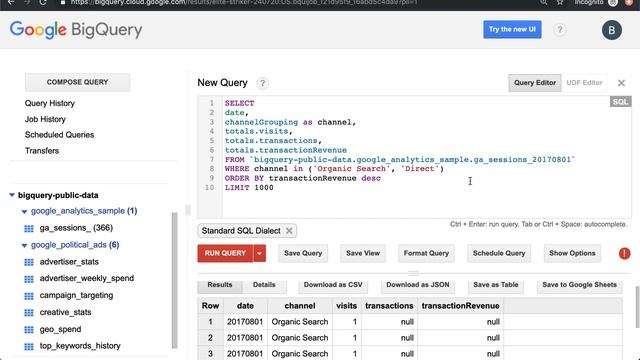The height and width of the screenshot is (360, 640).
Task: Open Scheduled Queries
Action: point(60,135)
